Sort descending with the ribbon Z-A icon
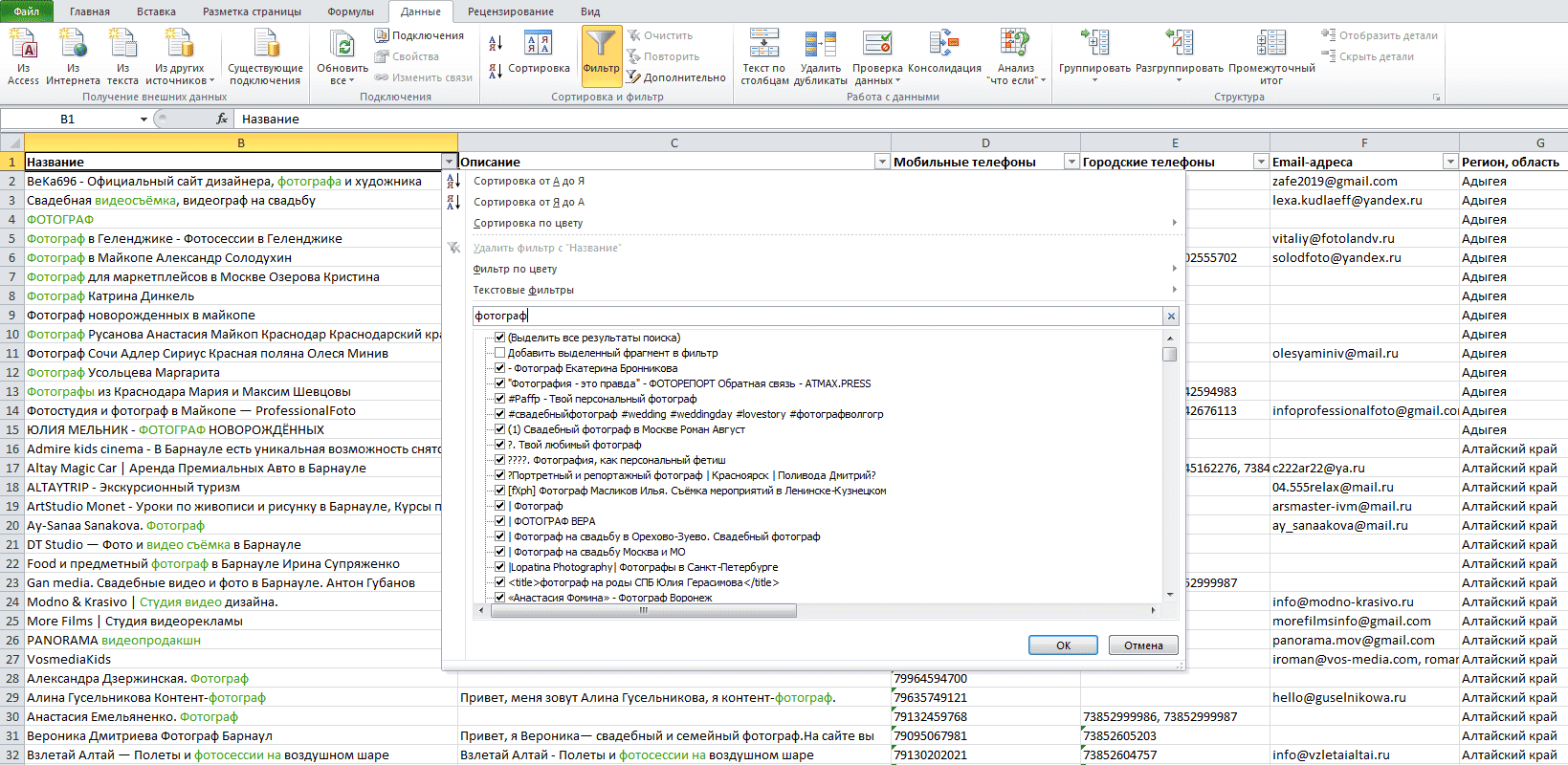 496,71
